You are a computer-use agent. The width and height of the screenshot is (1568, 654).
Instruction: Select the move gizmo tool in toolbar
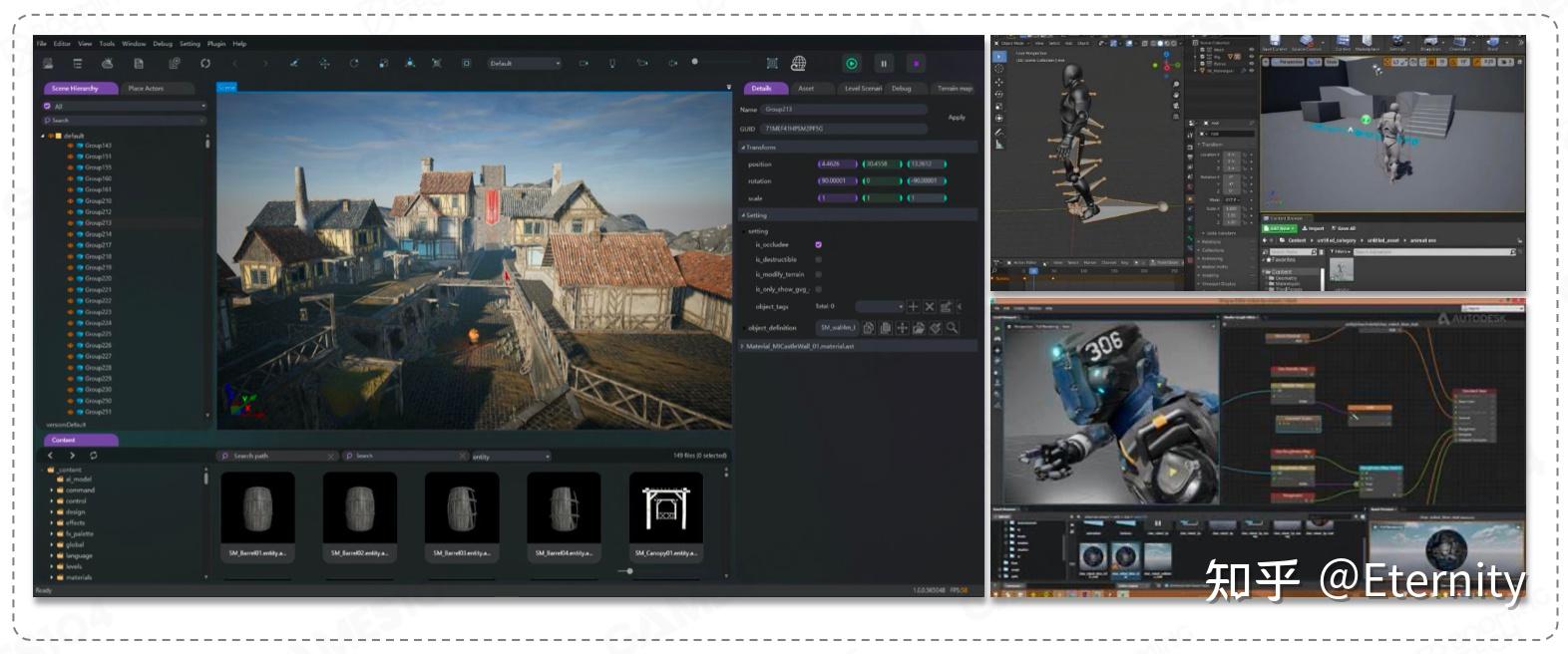324,63
